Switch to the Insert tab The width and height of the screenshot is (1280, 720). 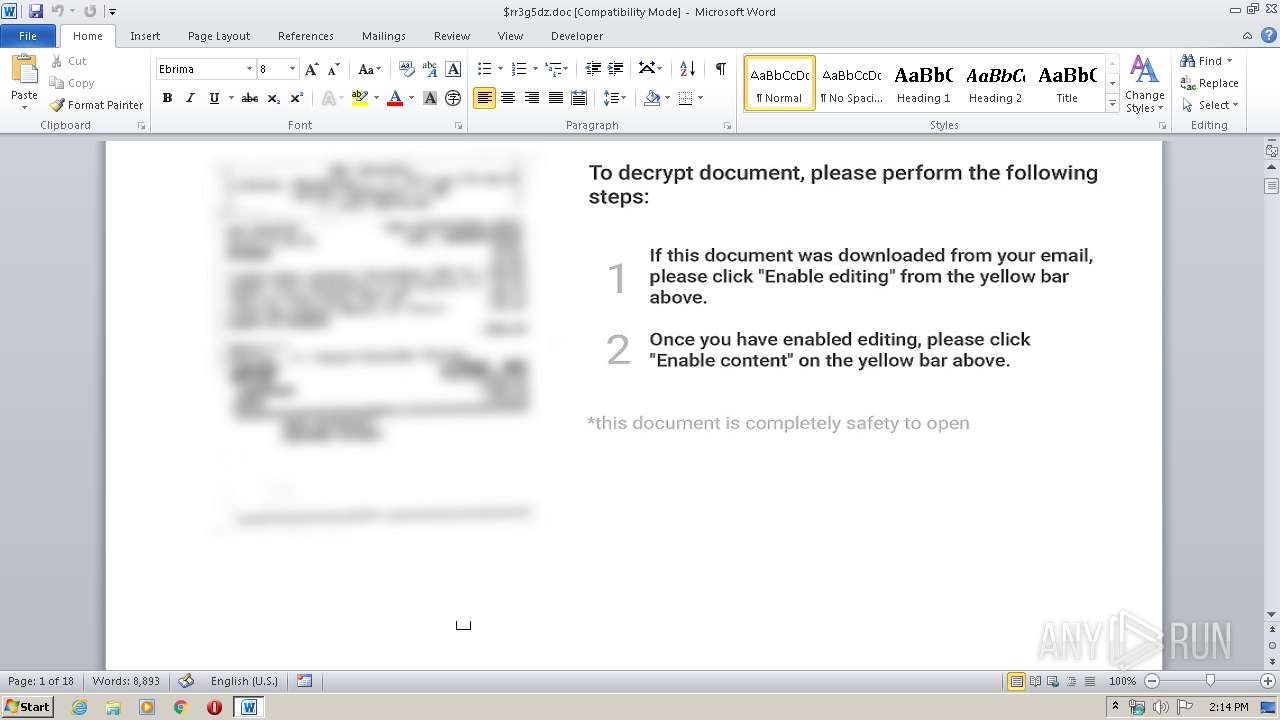tap(145, 36)
